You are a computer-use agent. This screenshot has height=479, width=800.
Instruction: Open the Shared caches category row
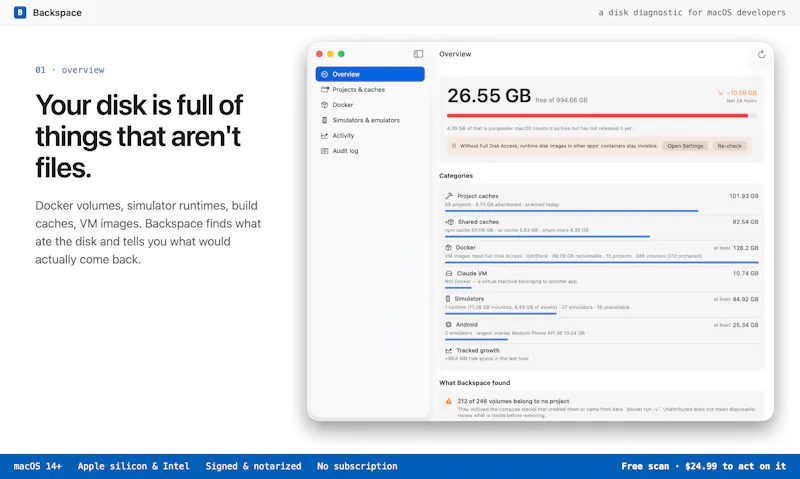(602, 226)
